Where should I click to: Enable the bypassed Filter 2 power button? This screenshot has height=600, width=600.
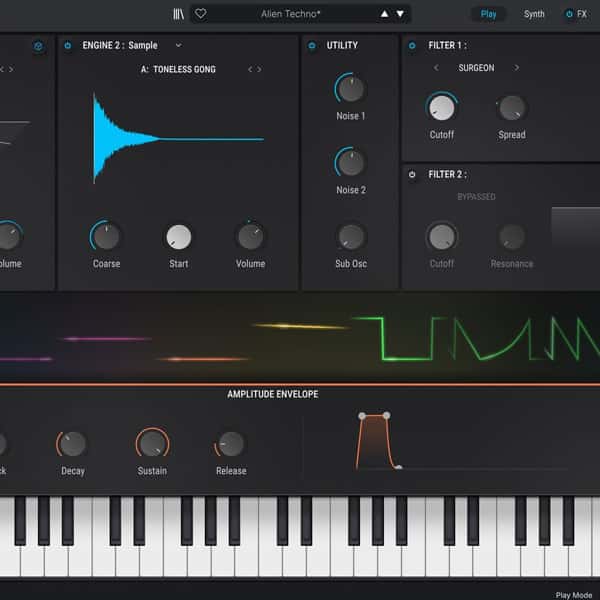pyautogui.click(x=412, y=174)
